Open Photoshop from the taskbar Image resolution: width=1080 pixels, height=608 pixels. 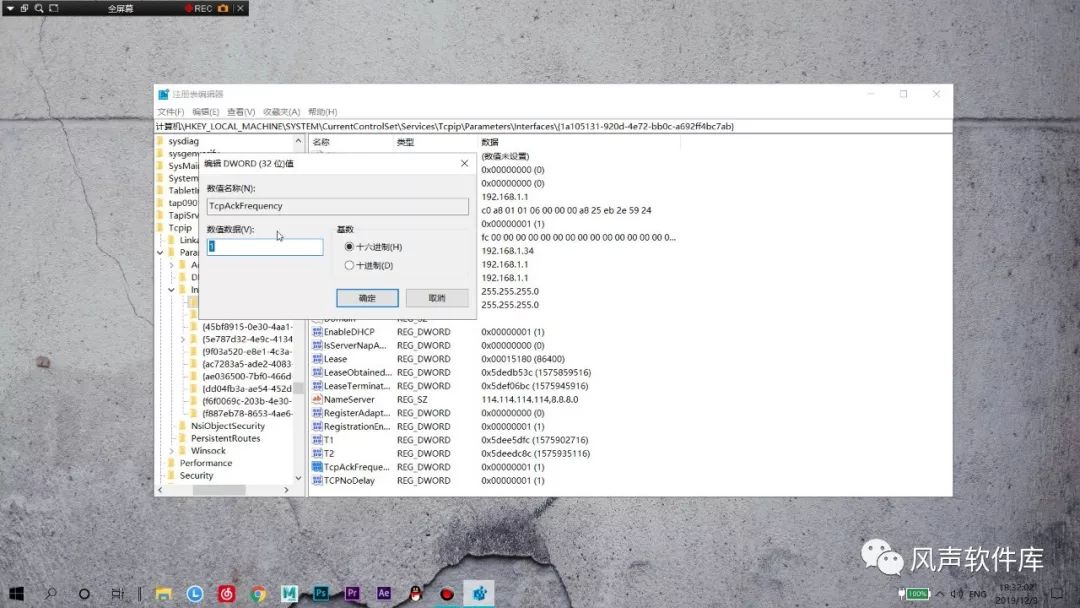click(x=319, y=592)
